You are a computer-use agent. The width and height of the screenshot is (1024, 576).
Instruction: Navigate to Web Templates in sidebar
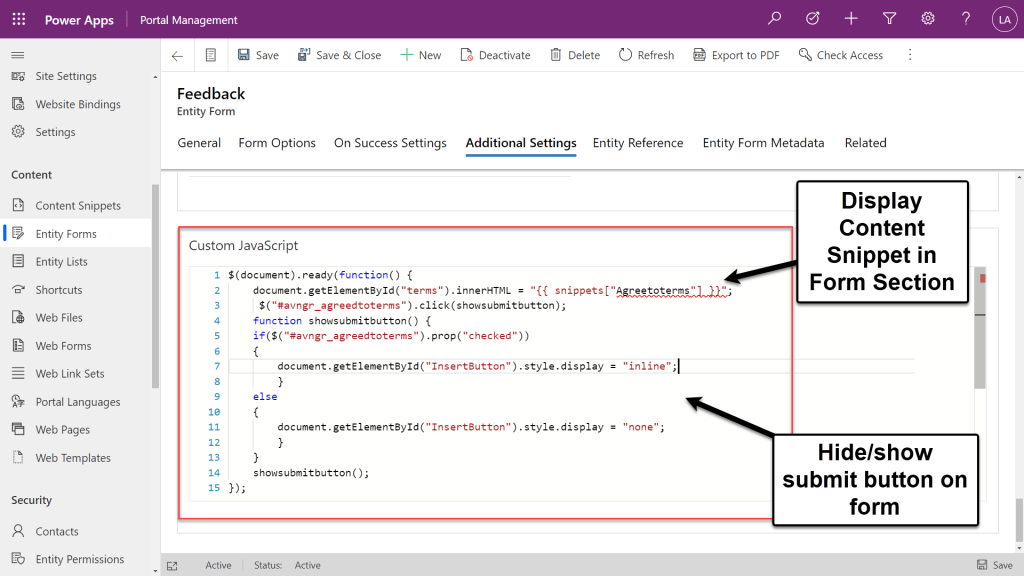coord(73,458)
